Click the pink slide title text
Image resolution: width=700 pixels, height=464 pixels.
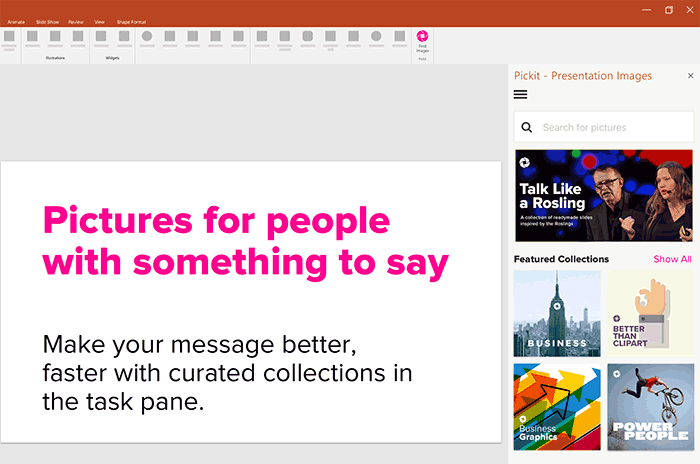246,242
